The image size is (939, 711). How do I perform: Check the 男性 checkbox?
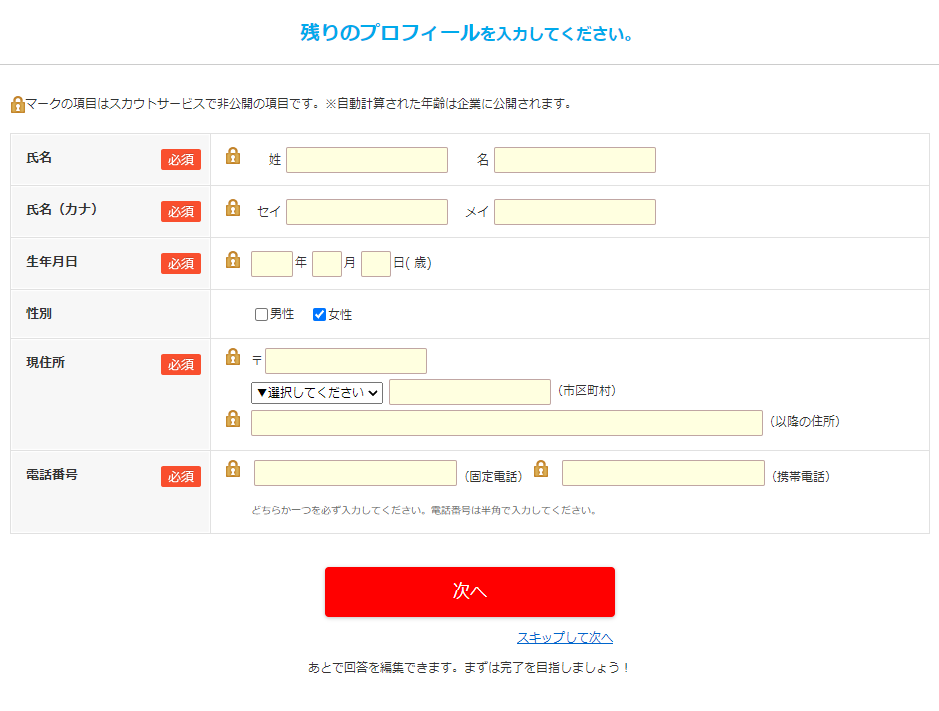(261, 314)
